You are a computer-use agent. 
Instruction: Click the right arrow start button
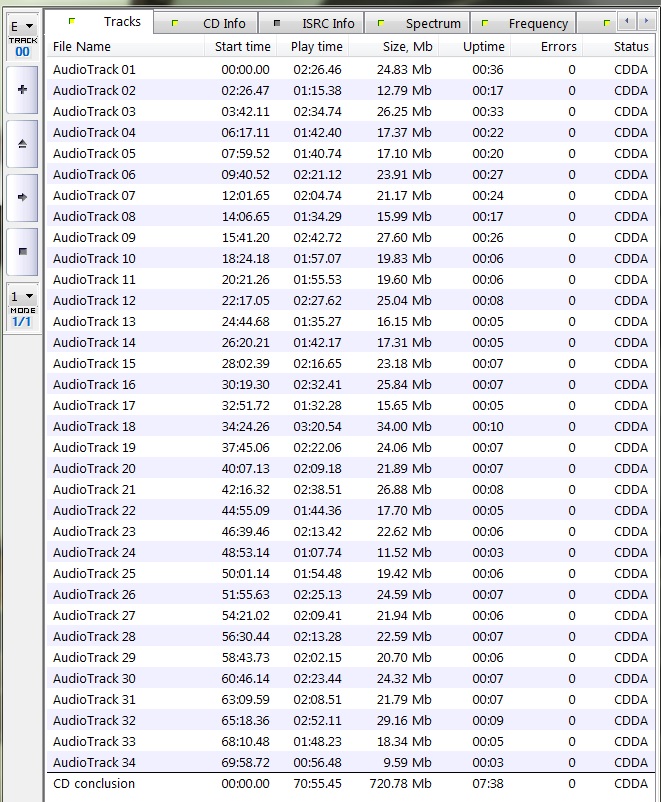tap(22, 197)
